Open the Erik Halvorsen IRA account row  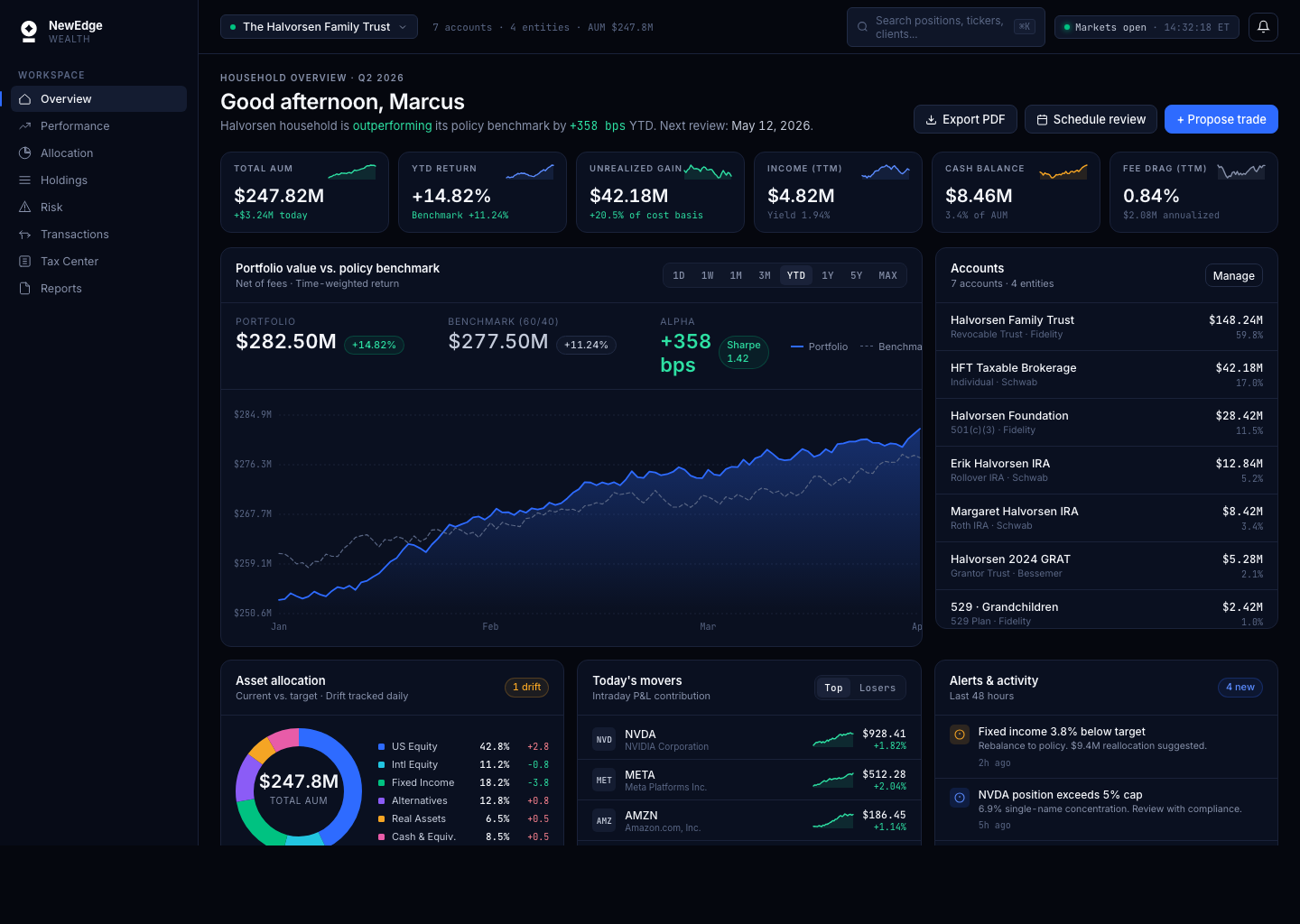pos(1107,470)
